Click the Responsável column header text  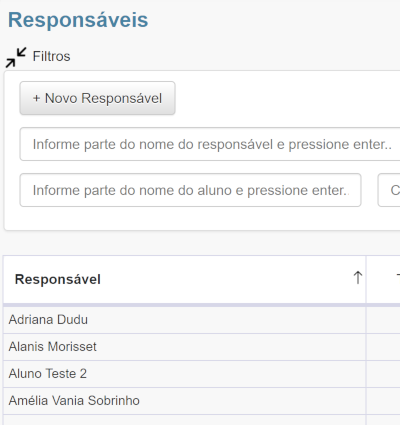point(58,279)
